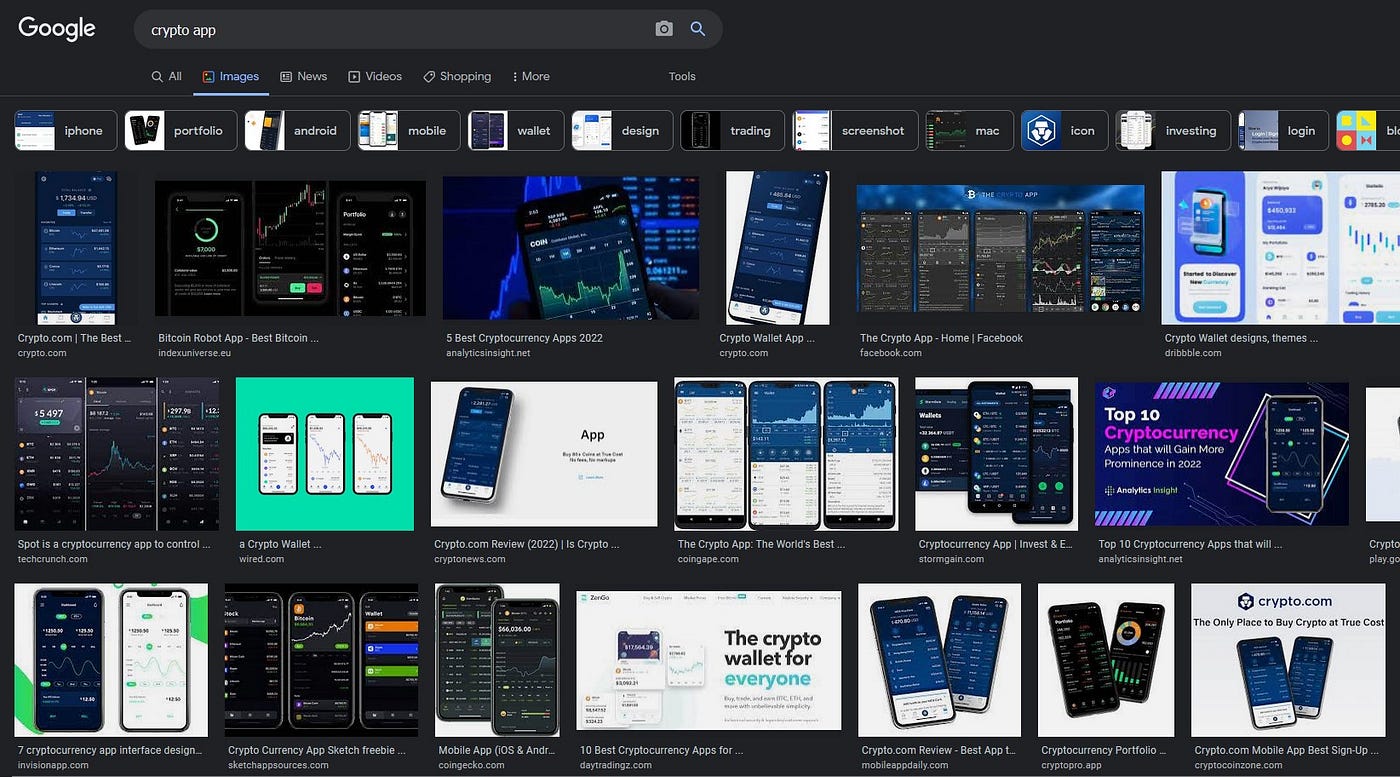Open the coingecko Mobile App image
This screenshot has height=777, width=1400.
497,660
